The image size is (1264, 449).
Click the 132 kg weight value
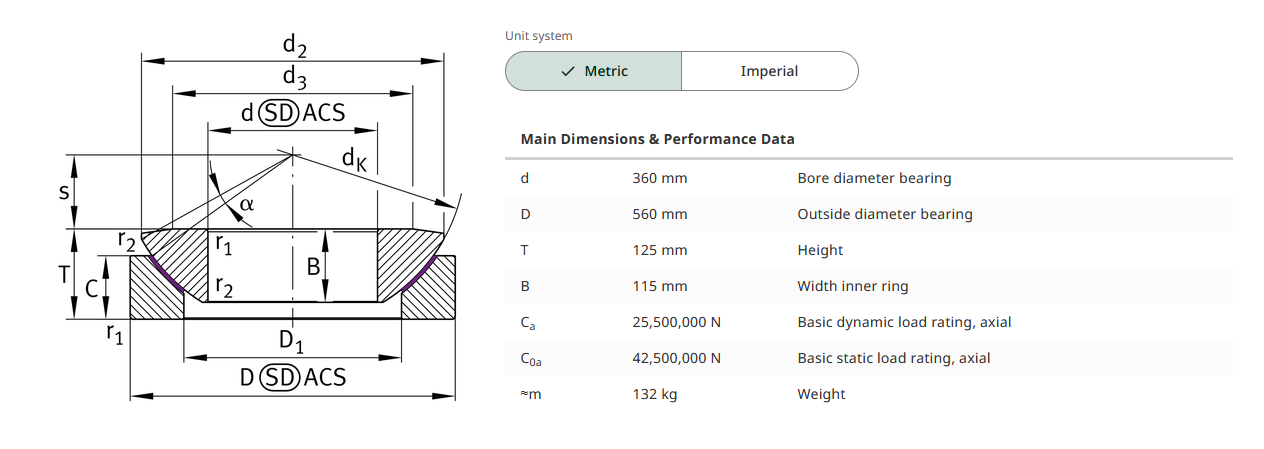pos(655,394)
